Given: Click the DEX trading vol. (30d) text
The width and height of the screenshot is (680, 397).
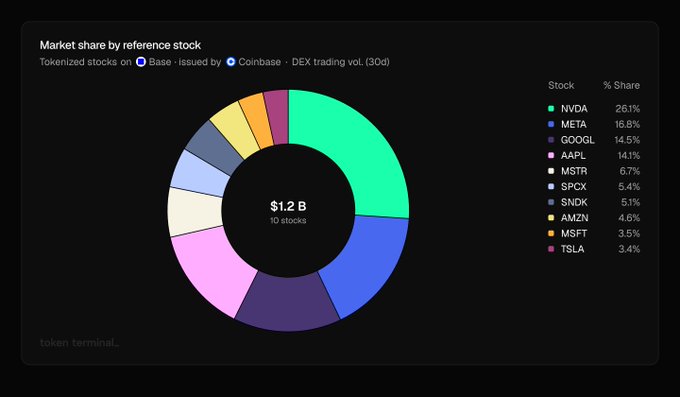Looking at the screenshot, I should (x=340, y=62).
